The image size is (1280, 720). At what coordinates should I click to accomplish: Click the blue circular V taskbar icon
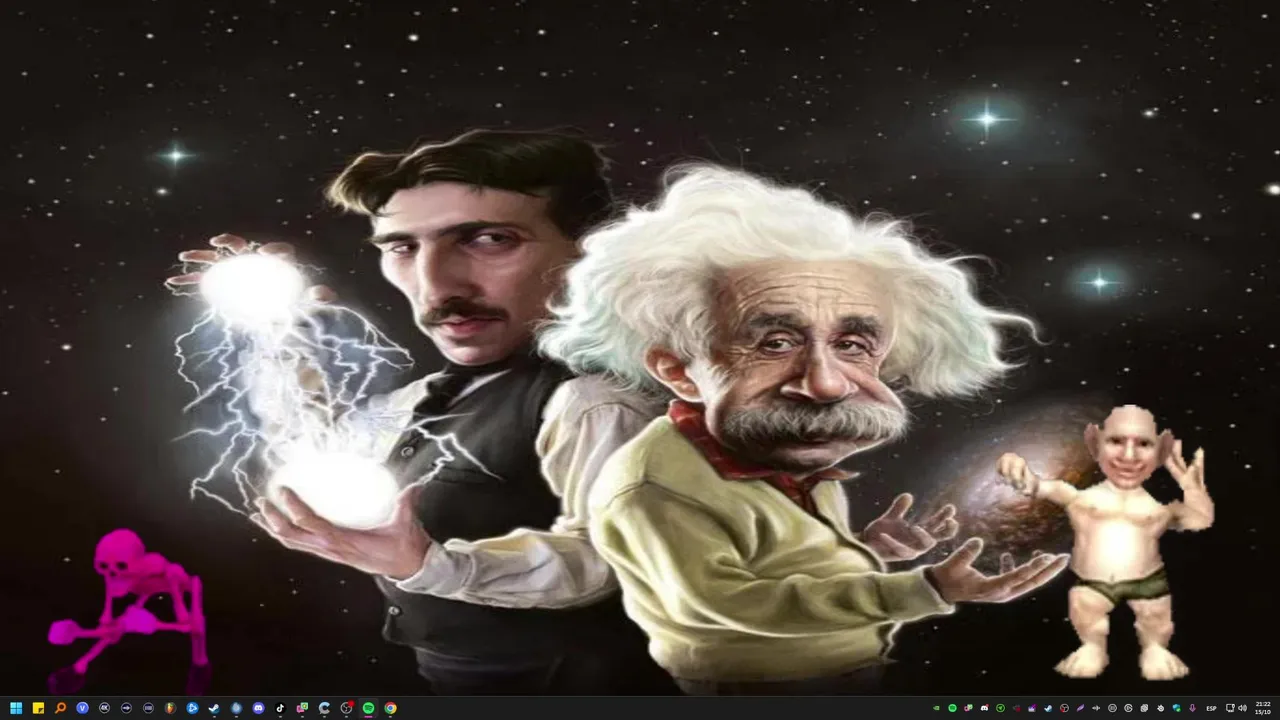(x=82, y=708)
